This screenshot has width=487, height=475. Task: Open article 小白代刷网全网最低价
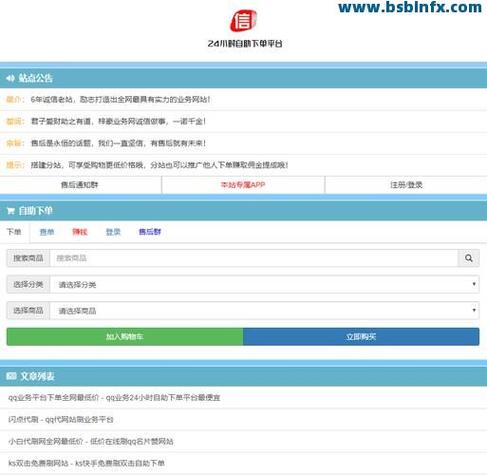coord(91,441)
